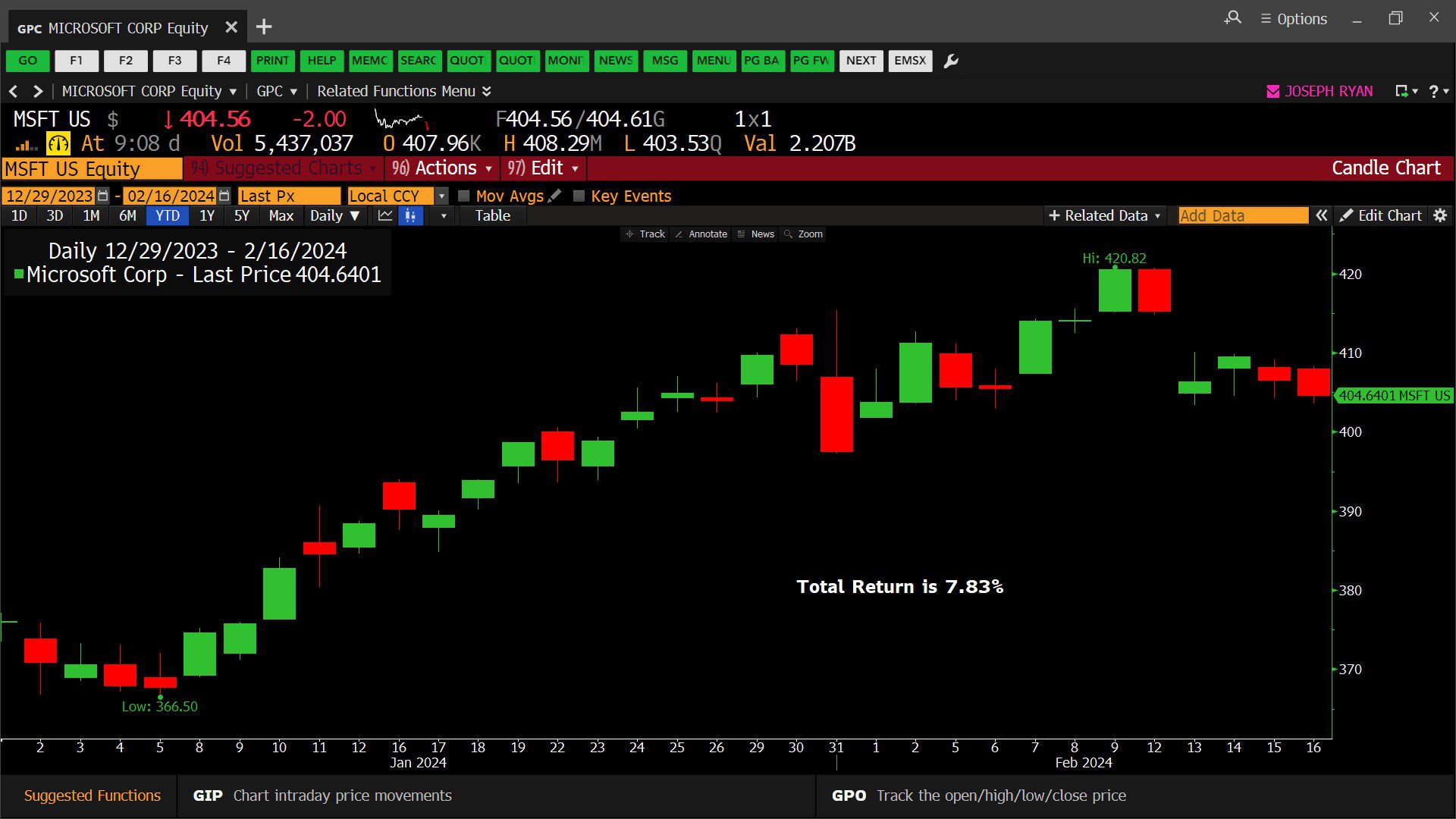Select the 1Y time range
This screenshot has height=819, width=1456.
[207, 216]
